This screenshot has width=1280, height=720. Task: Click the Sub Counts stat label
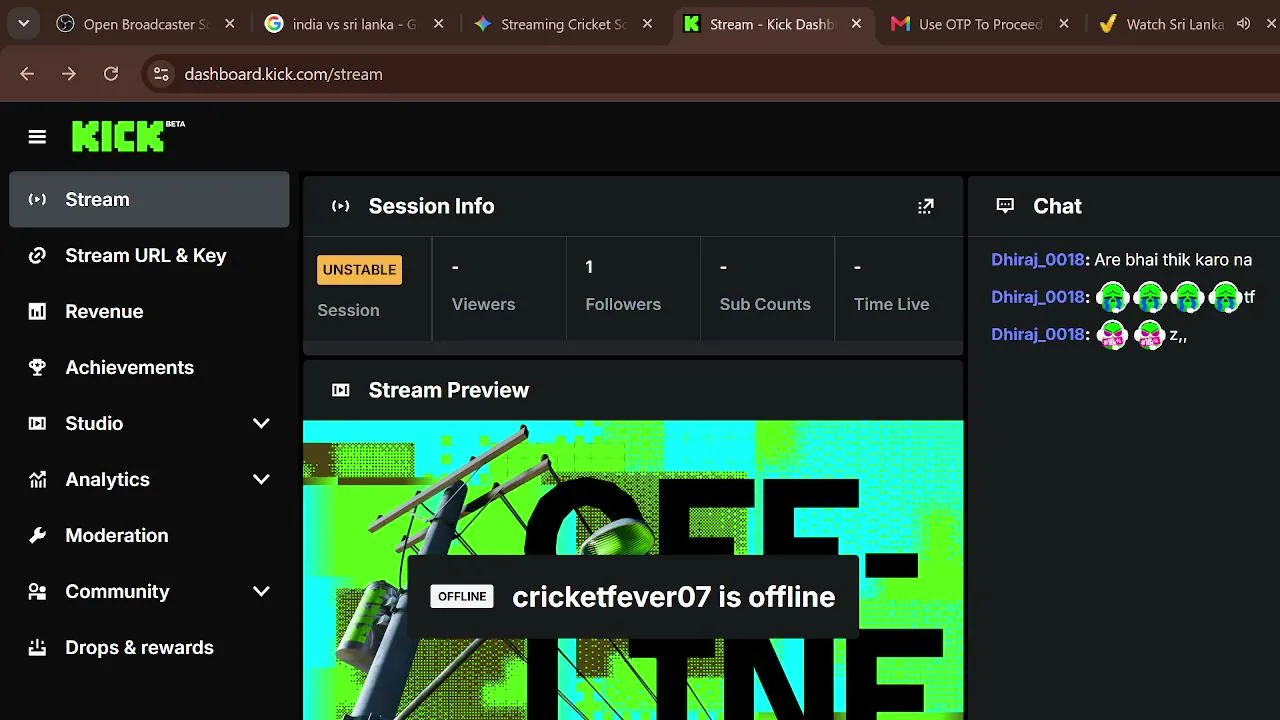pyautogui.click(x=765, y=304)
